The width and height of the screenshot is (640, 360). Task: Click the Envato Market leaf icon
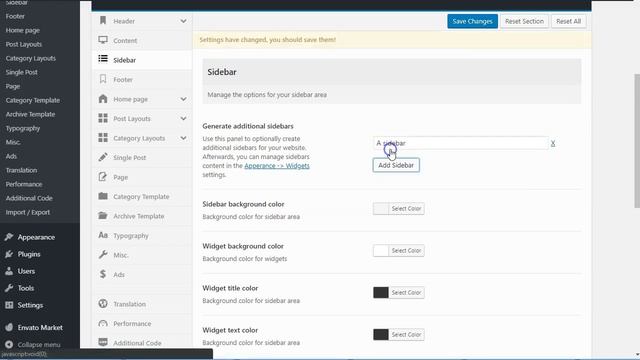[x=9, y=327]
